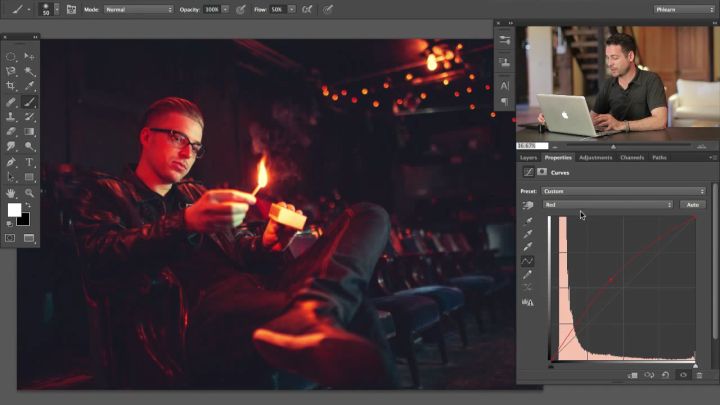Open the Brush Presets collapsed panel icon
The image size is (720, 405).
(504, 40)
